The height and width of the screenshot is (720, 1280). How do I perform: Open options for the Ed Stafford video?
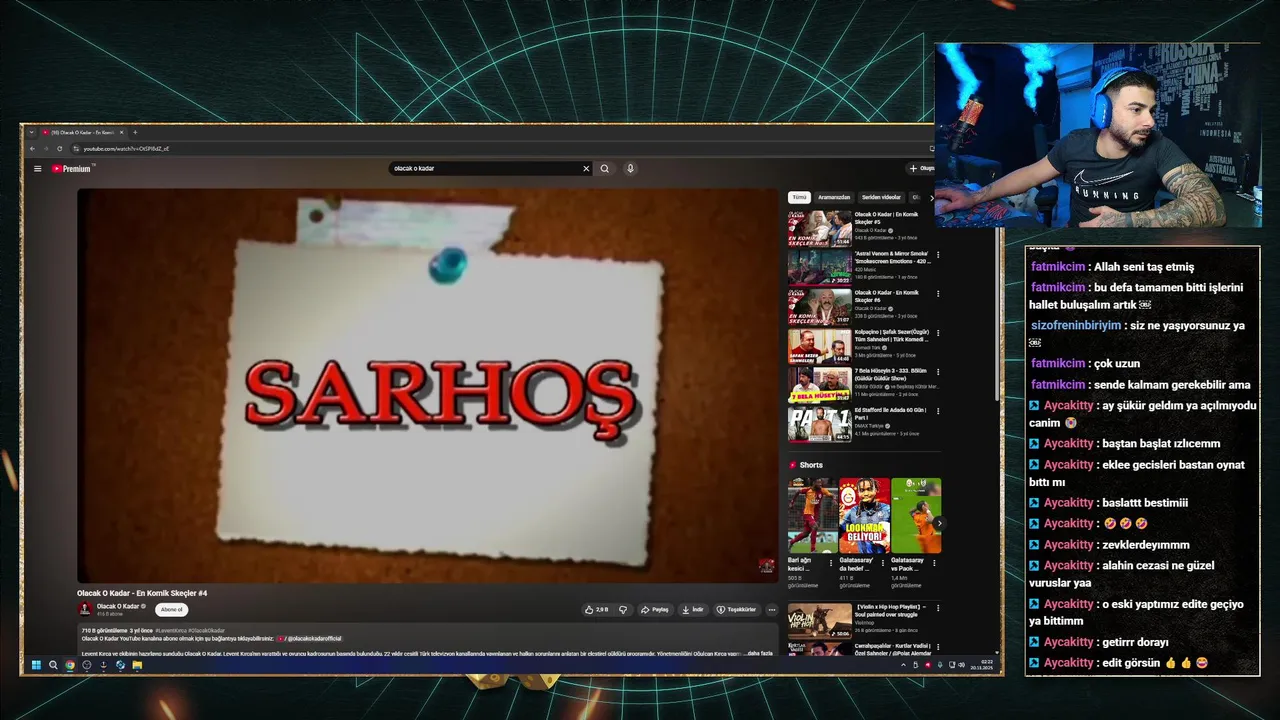[938, 410]
